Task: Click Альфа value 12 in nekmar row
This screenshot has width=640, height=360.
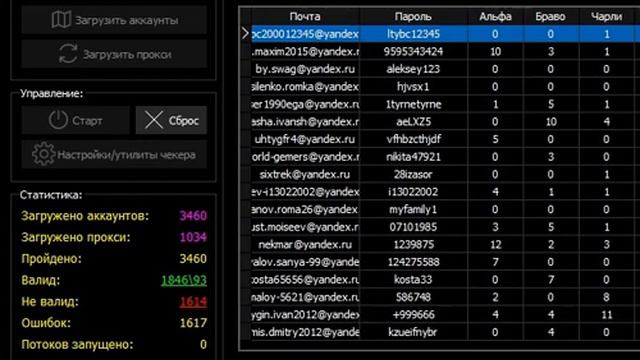Action: (496, 244)
